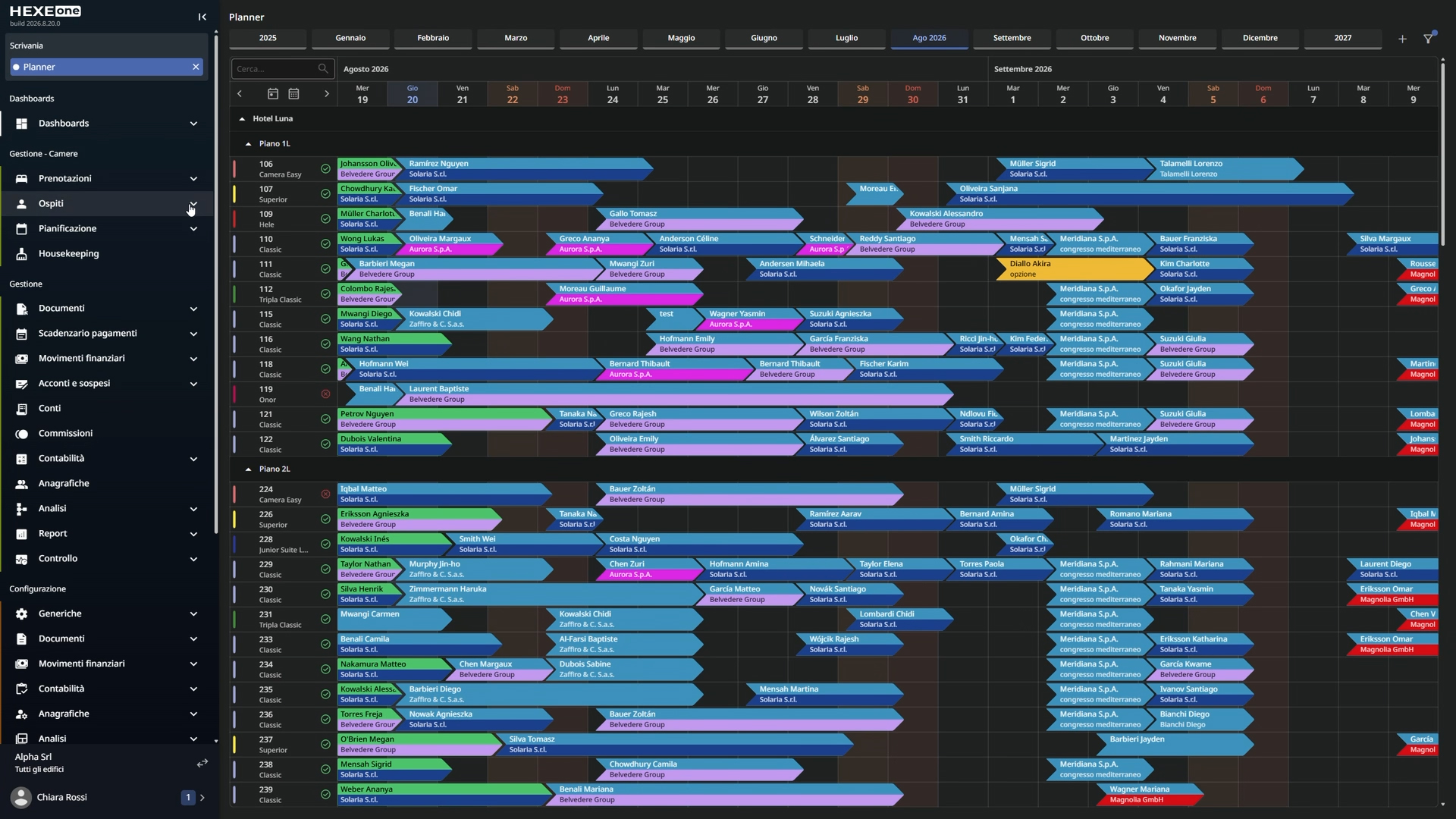1456x819 pixels.
Task: Click the calendar grid date picker icon
Action: (x=293, y=94)
